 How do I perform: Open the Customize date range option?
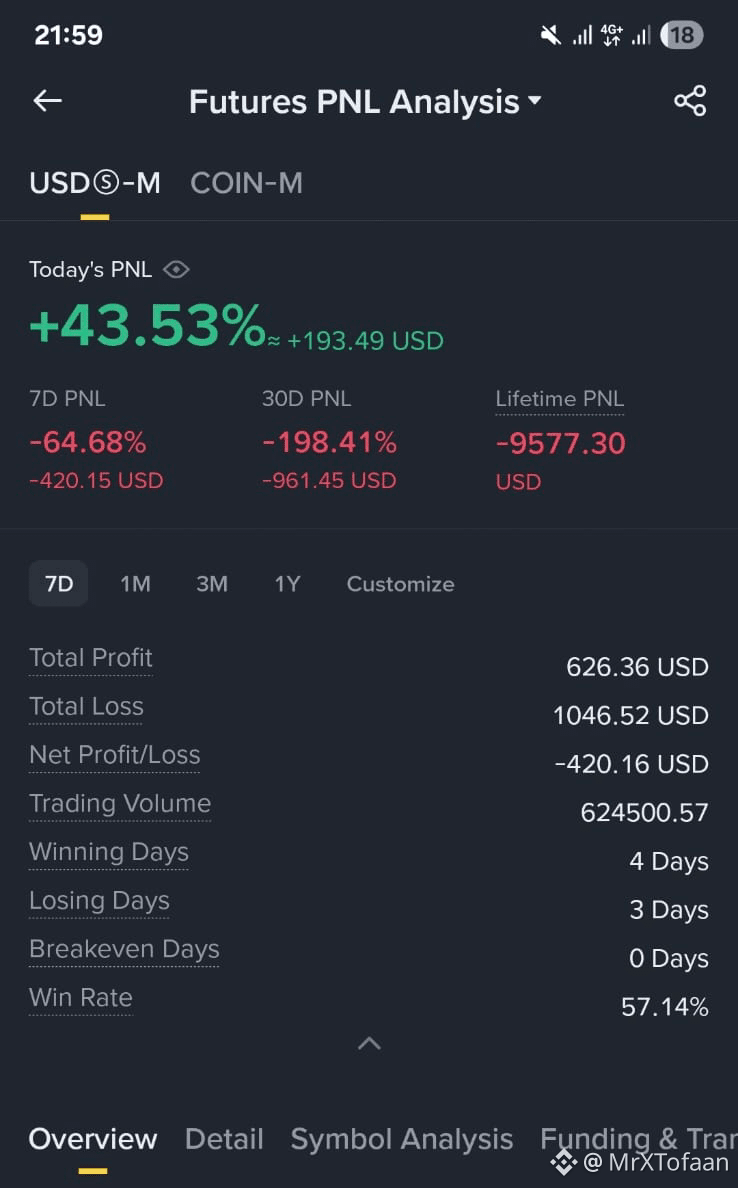(x=401, y=583)
